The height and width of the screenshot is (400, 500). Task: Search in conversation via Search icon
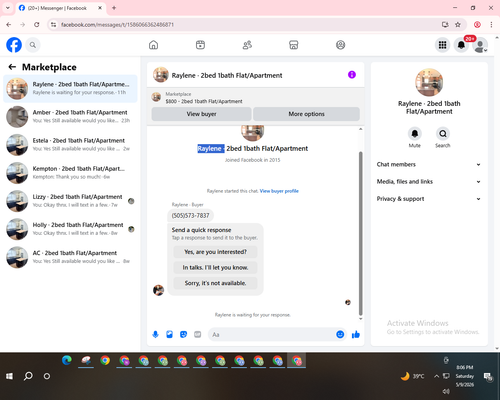click(443, 134)
